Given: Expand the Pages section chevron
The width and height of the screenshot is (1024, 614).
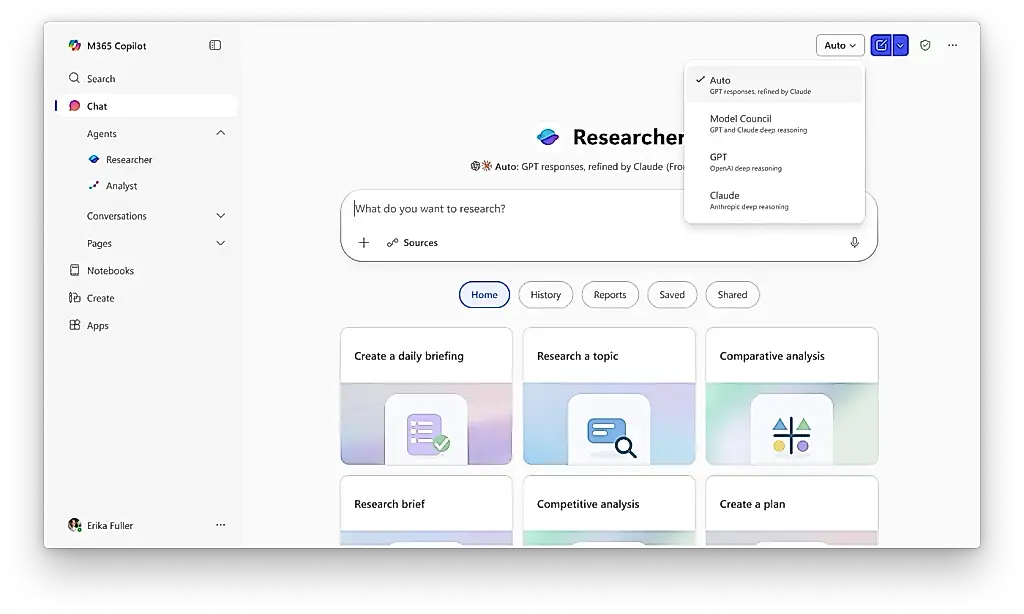Looking at the screenshot, I should click(221, 243).
